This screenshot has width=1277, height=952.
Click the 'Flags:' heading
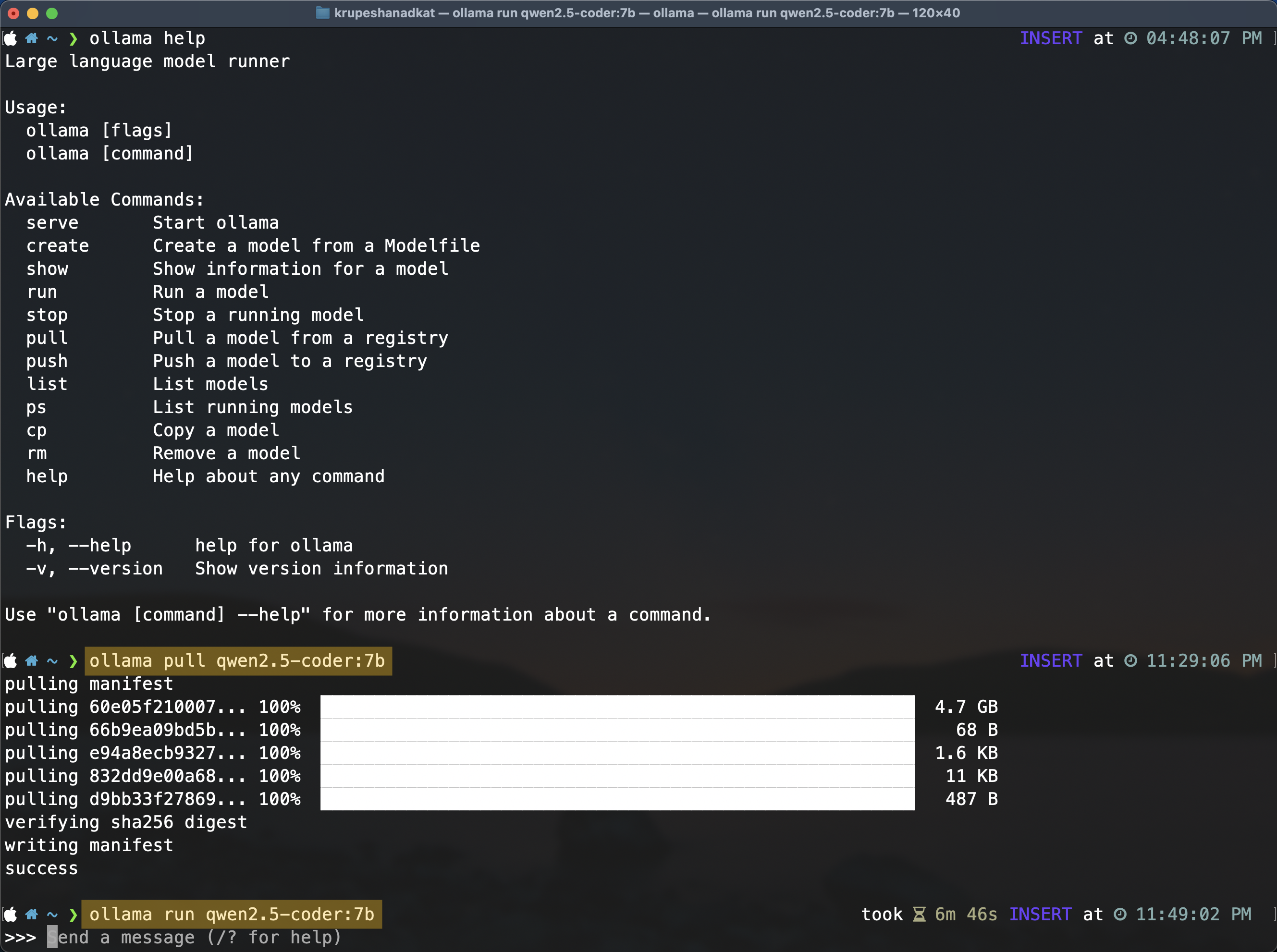coord(36,523)
